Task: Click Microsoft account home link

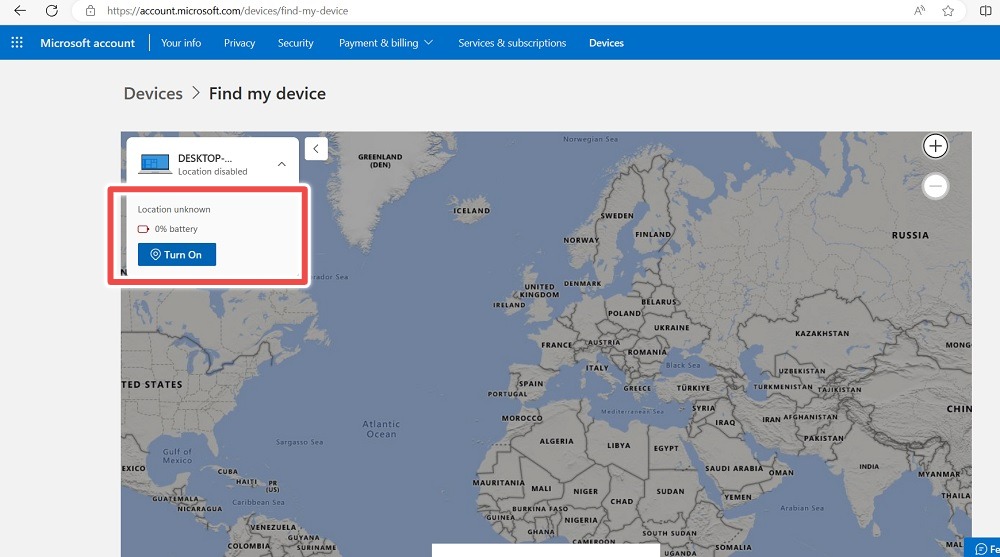Action: 87,43
